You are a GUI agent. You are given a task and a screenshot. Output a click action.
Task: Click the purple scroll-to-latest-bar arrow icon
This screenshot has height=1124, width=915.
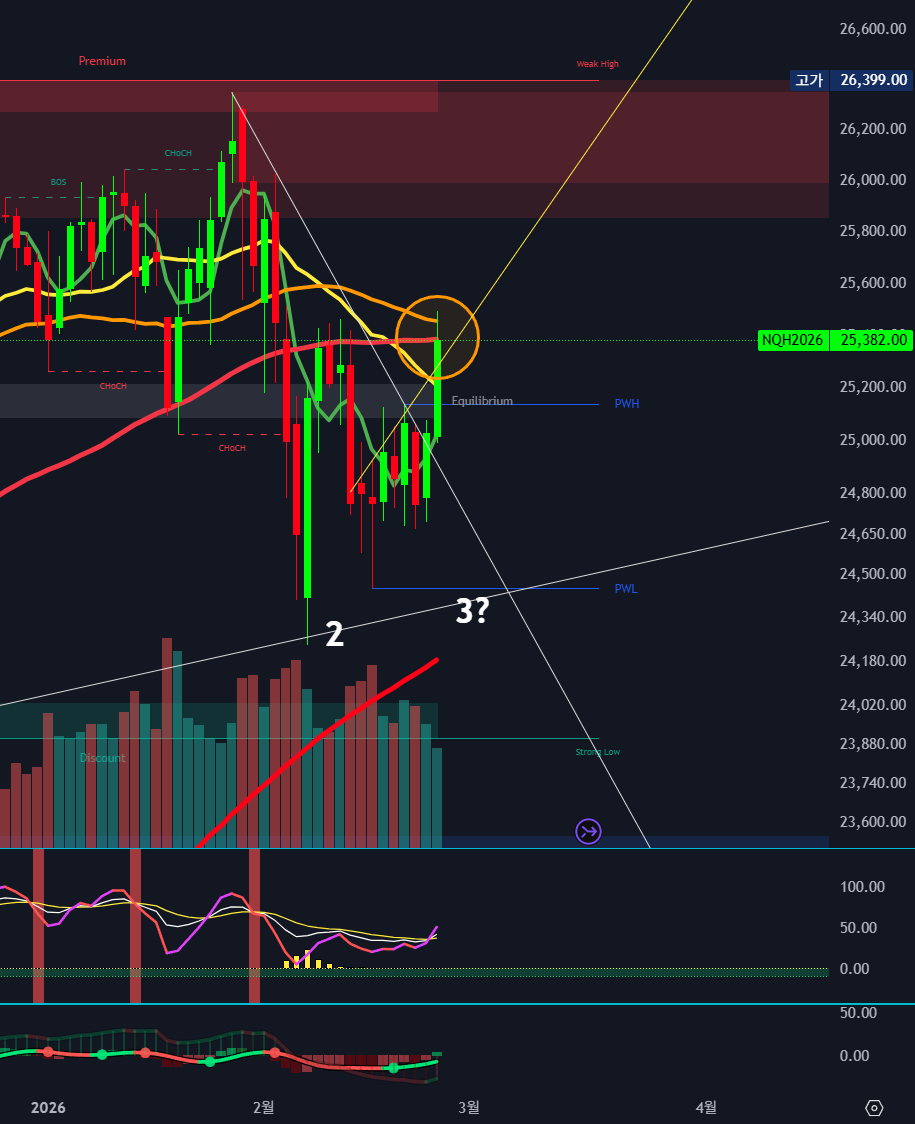coord(588,831)
